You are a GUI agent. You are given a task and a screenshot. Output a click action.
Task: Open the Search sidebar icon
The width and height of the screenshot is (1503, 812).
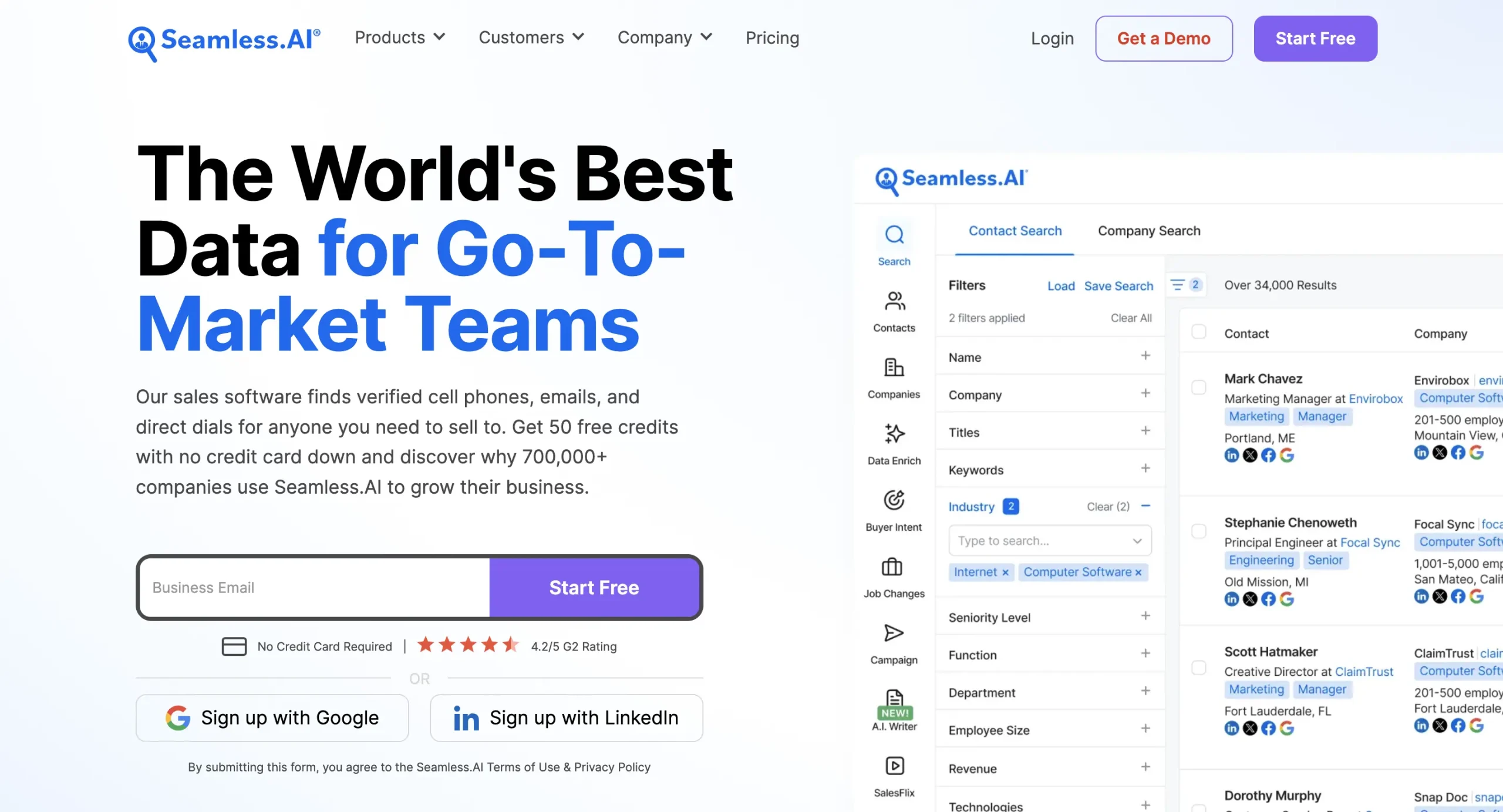[894, 244]
